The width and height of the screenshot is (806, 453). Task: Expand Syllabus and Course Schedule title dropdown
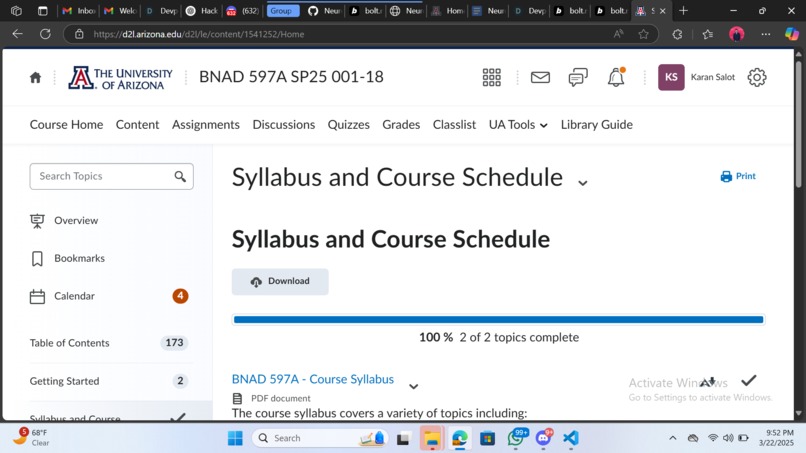point(582,183)
